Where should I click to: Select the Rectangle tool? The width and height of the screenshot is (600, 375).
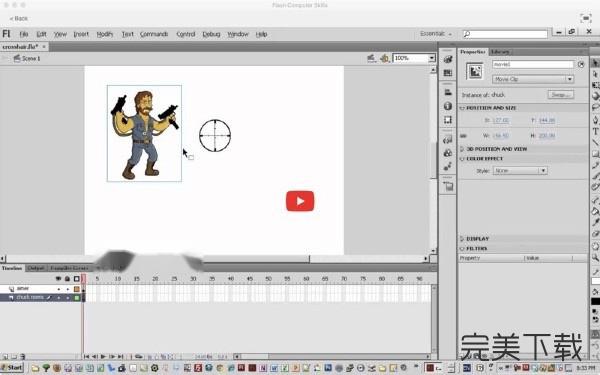(596, 154)
